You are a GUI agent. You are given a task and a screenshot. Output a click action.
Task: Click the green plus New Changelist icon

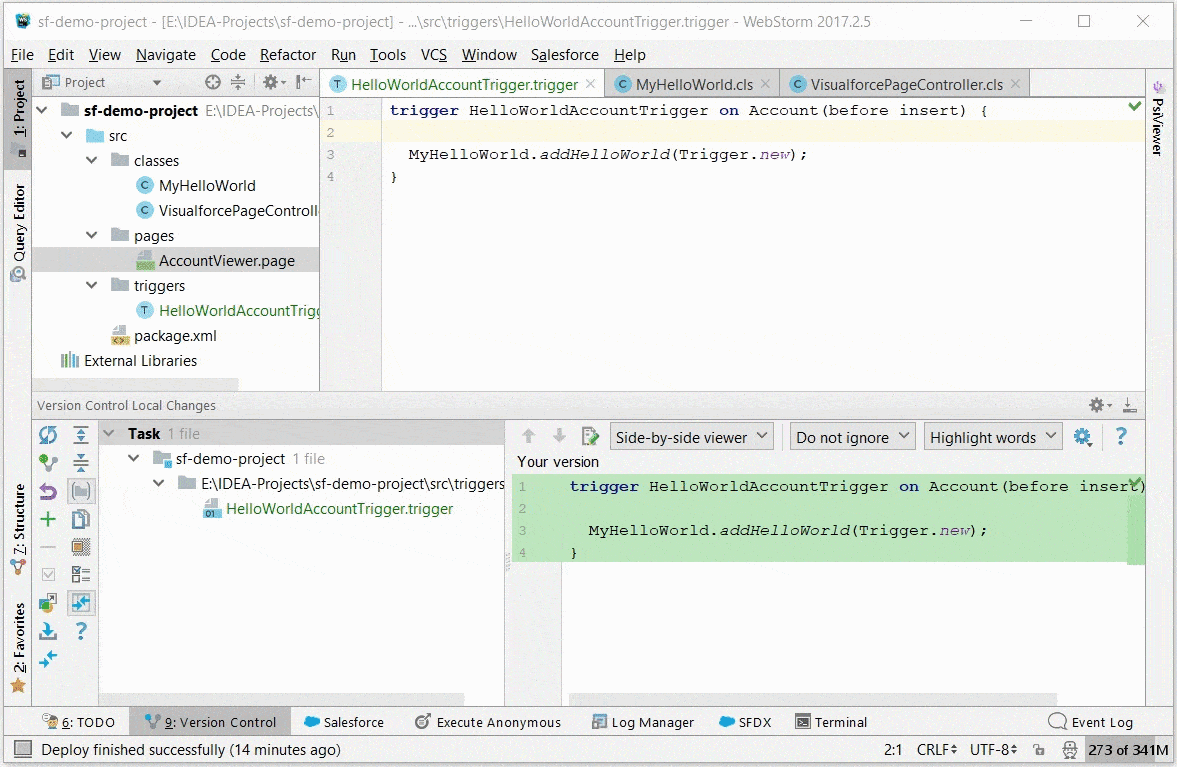click(48, 519)
